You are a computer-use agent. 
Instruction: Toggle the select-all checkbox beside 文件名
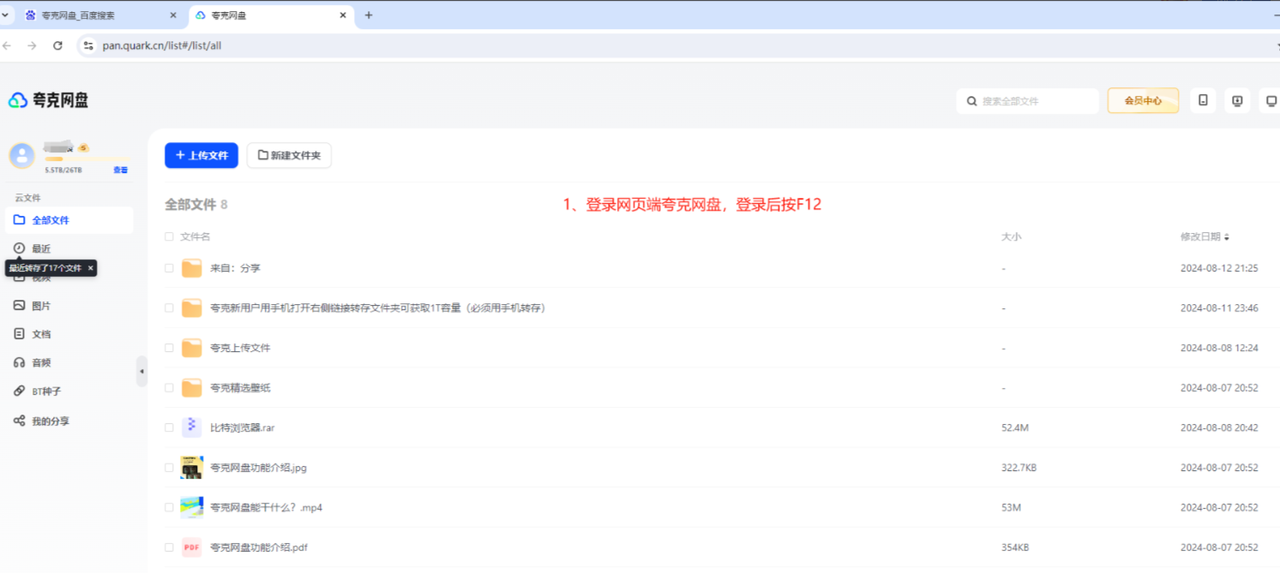pos(169,237)
